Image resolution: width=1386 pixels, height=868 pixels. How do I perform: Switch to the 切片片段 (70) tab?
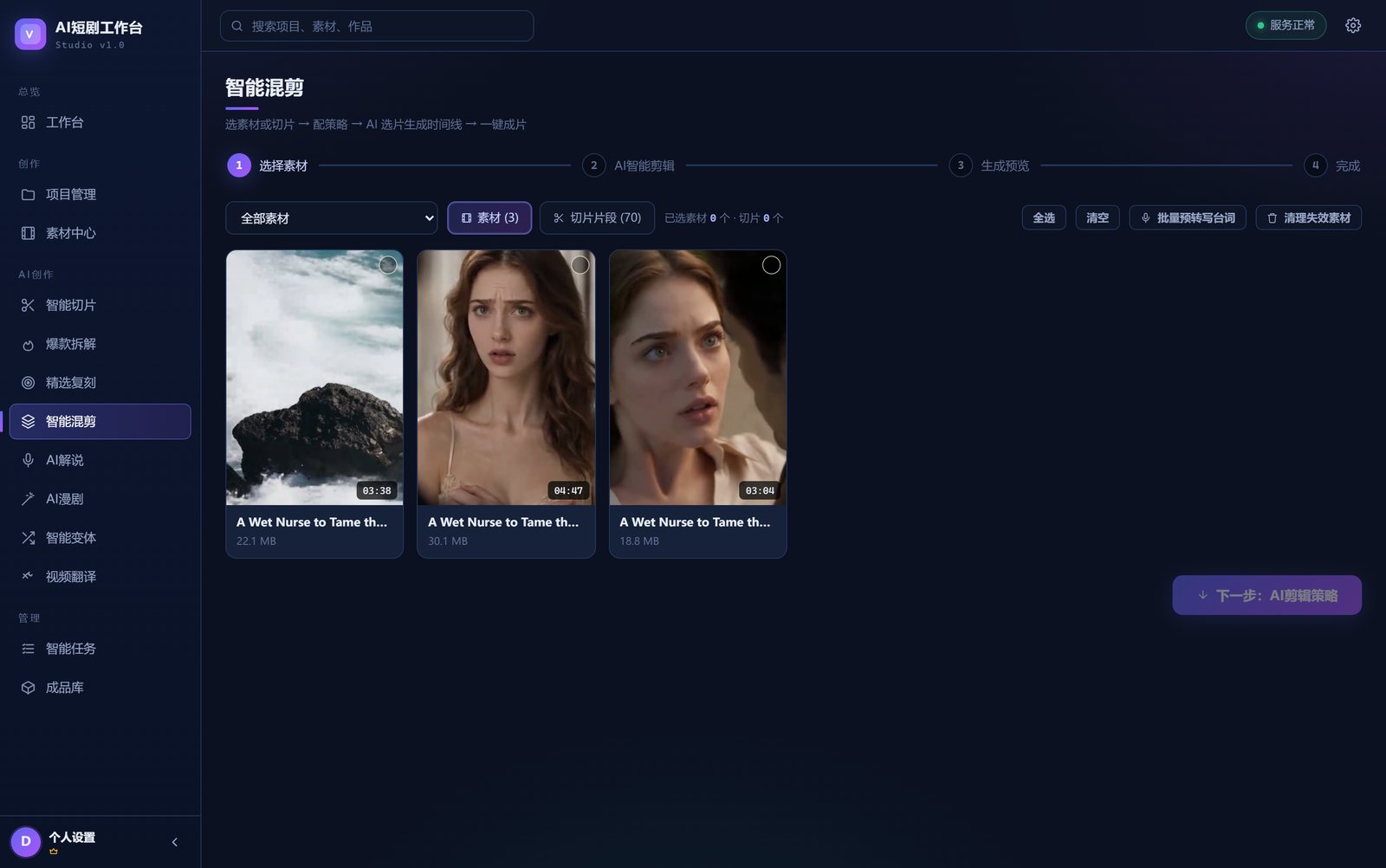pyautogui.click(x=598, y=218)
